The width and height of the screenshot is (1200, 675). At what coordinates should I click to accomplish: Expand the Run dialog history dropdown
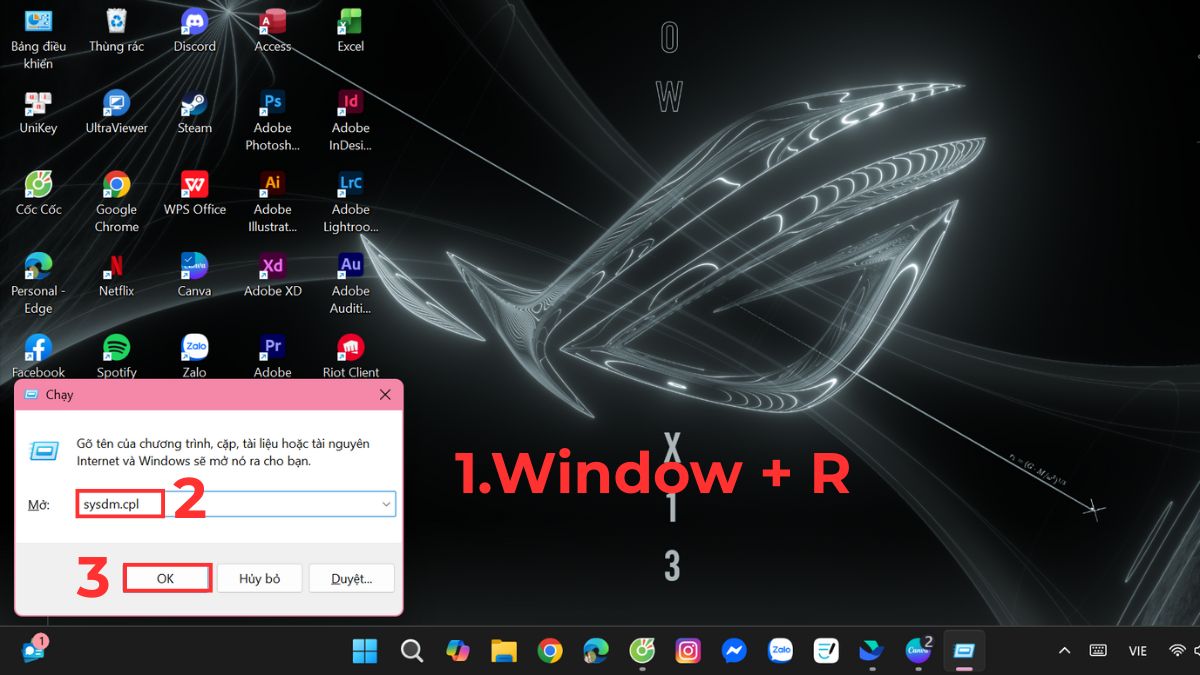[x=385, y=503]
